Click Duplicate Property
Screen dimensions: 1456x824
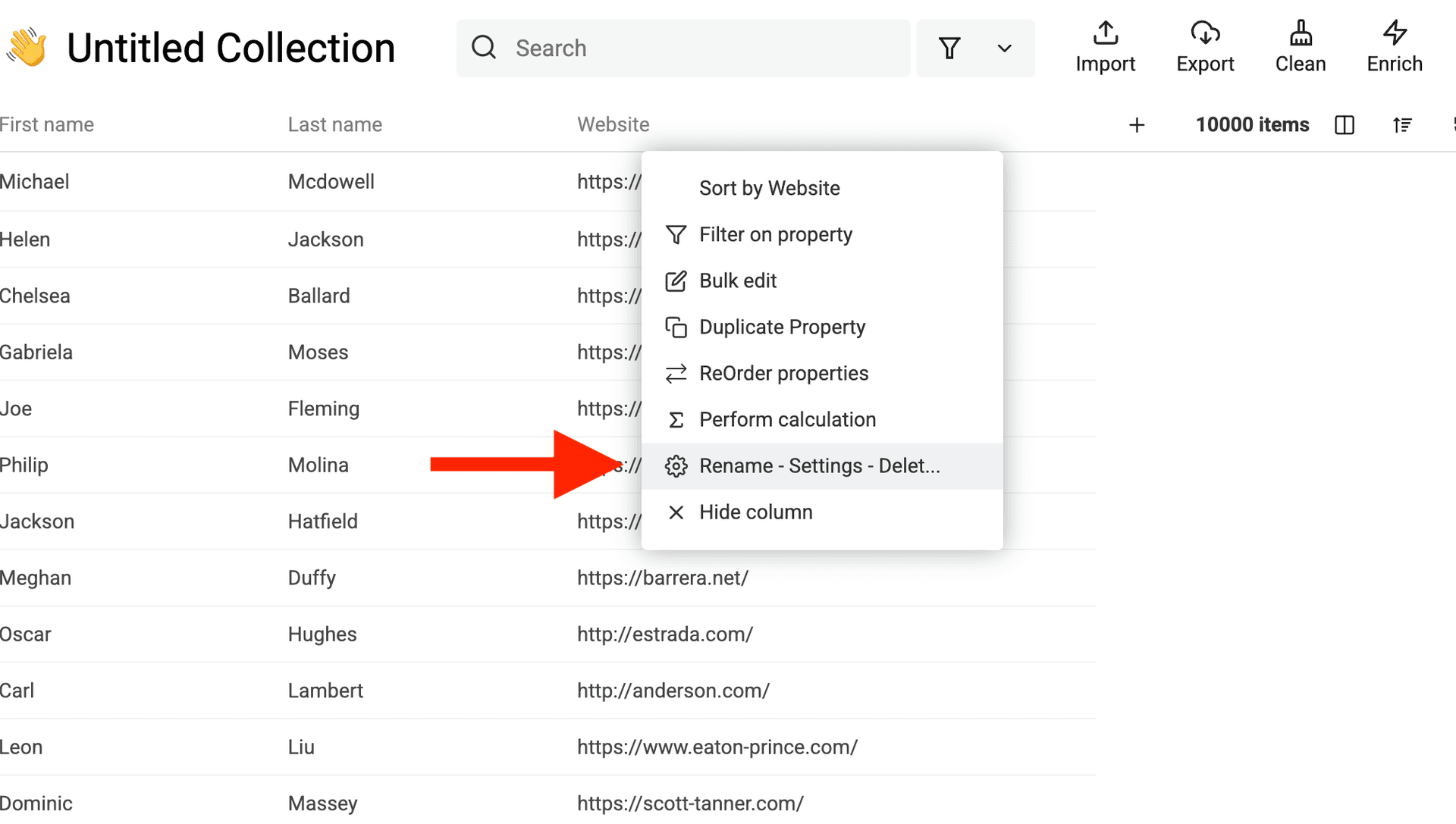point(782,327)
